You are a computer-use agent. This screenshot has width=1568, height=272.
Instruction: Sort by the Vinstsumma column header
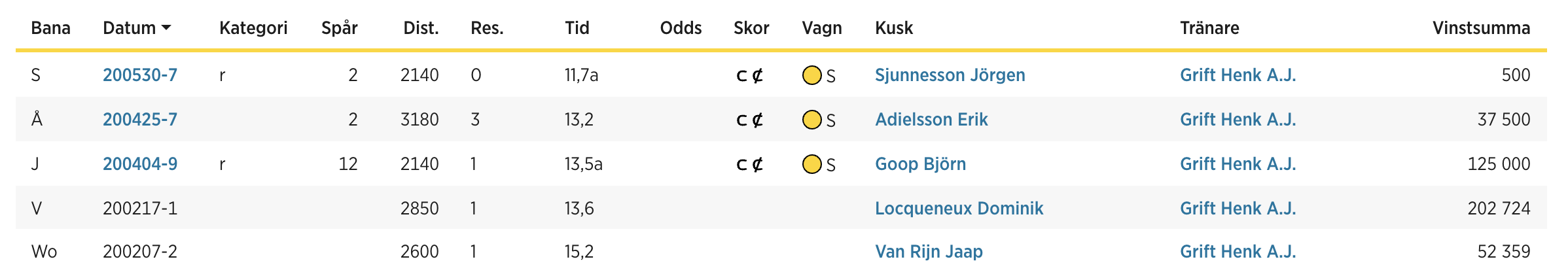[1481, 28]
